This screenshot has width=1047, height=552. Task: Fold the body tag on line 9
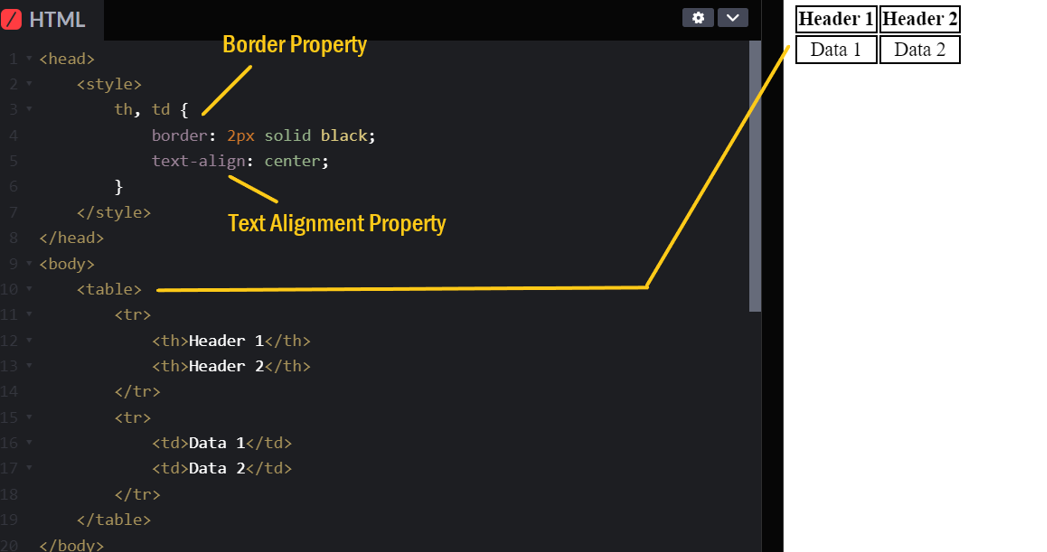point(29,264)
